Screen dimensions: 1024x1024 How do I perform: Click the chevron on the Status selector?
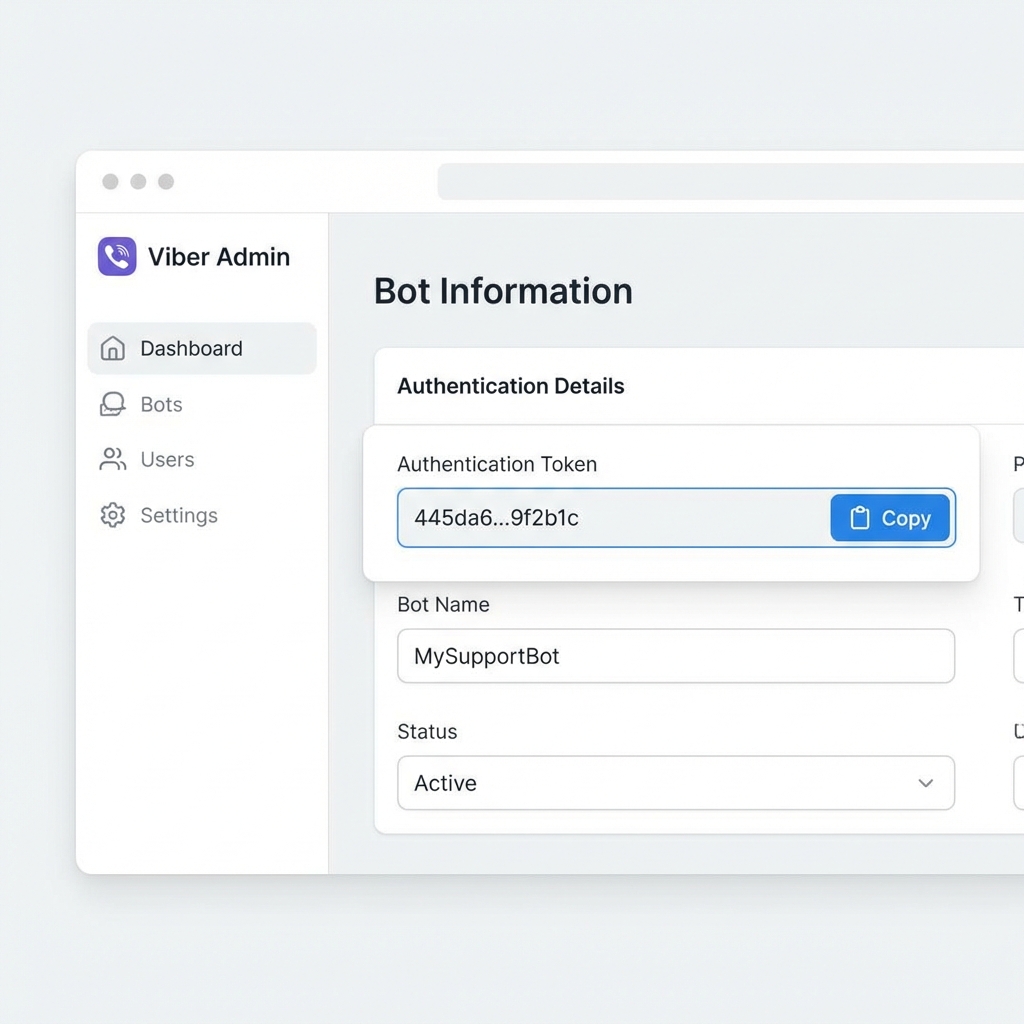(x=925, y=784)
